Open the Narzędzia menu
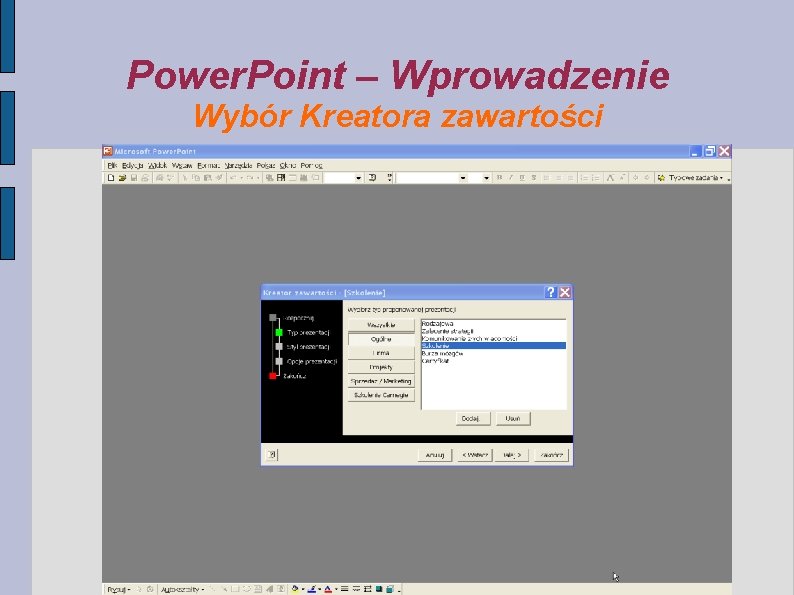The width and height of the screenshot is (794, 595). click(238, 166)
